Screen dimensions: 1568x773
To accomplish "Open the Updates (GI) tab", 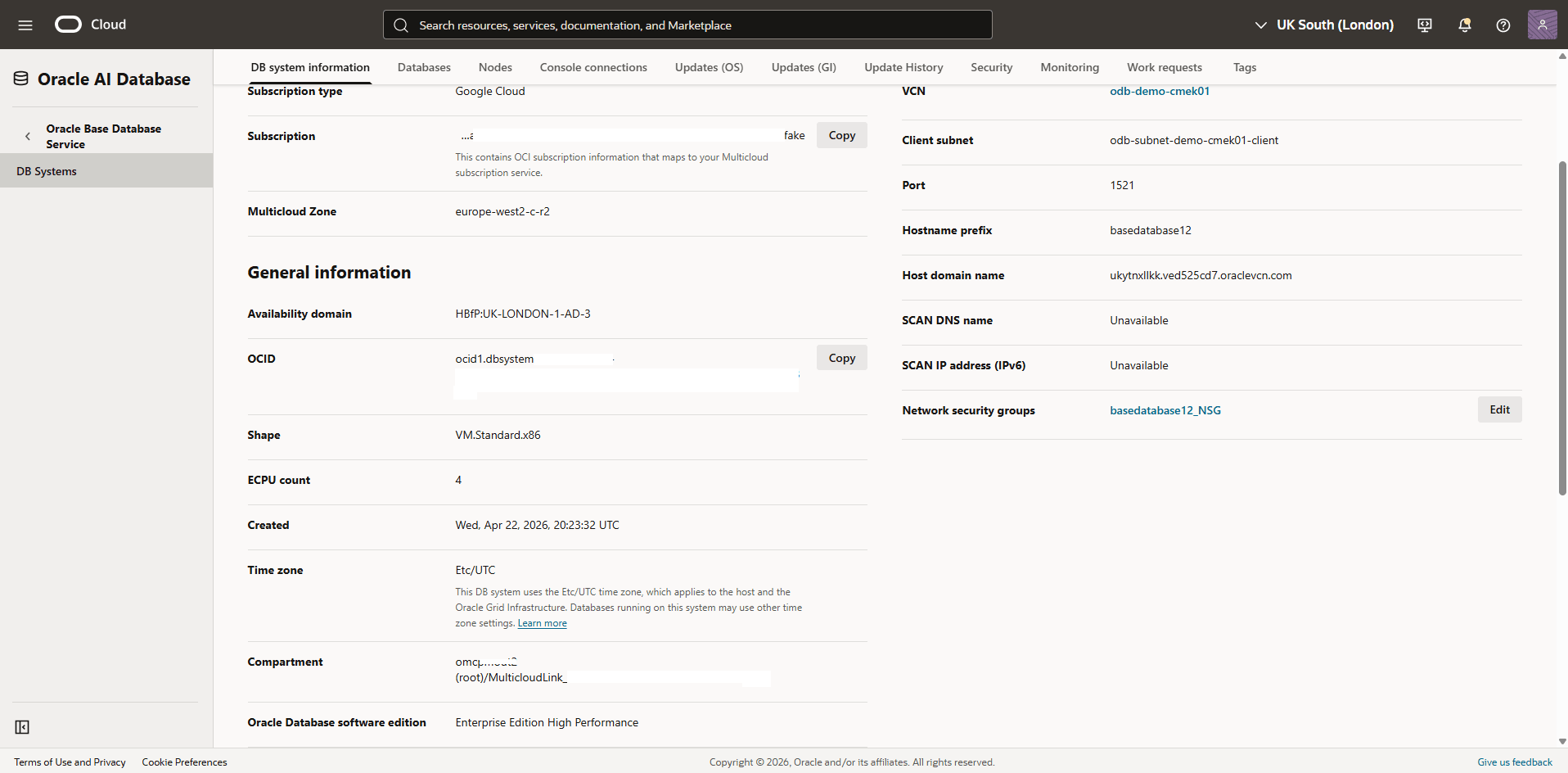I will 804,67.
